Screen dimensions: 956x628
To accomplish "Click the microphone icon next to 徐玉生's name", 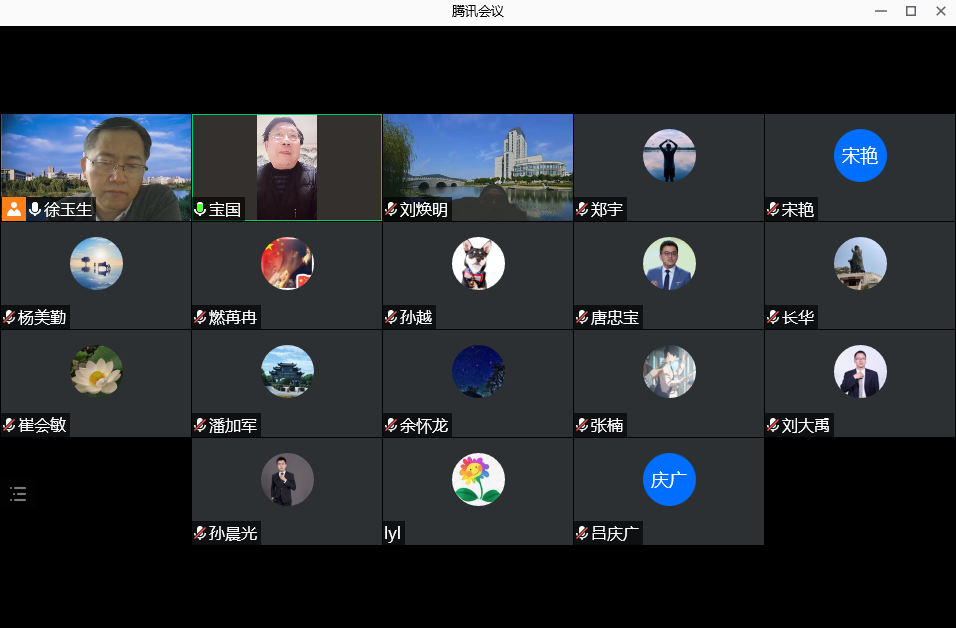I will (x=35, y=209).
